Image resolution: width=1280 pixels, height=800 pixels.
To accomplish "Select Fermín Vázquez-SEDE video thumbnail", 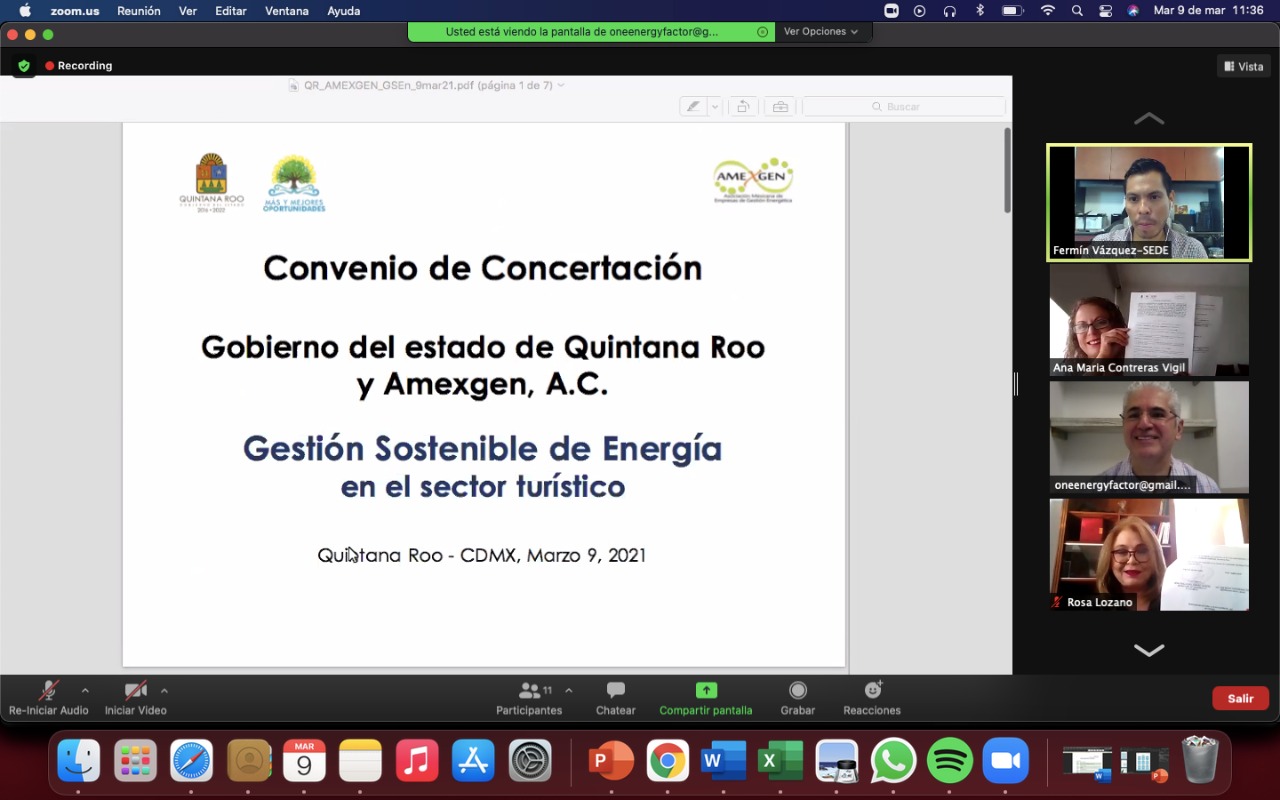I will tap(1149, 203).
